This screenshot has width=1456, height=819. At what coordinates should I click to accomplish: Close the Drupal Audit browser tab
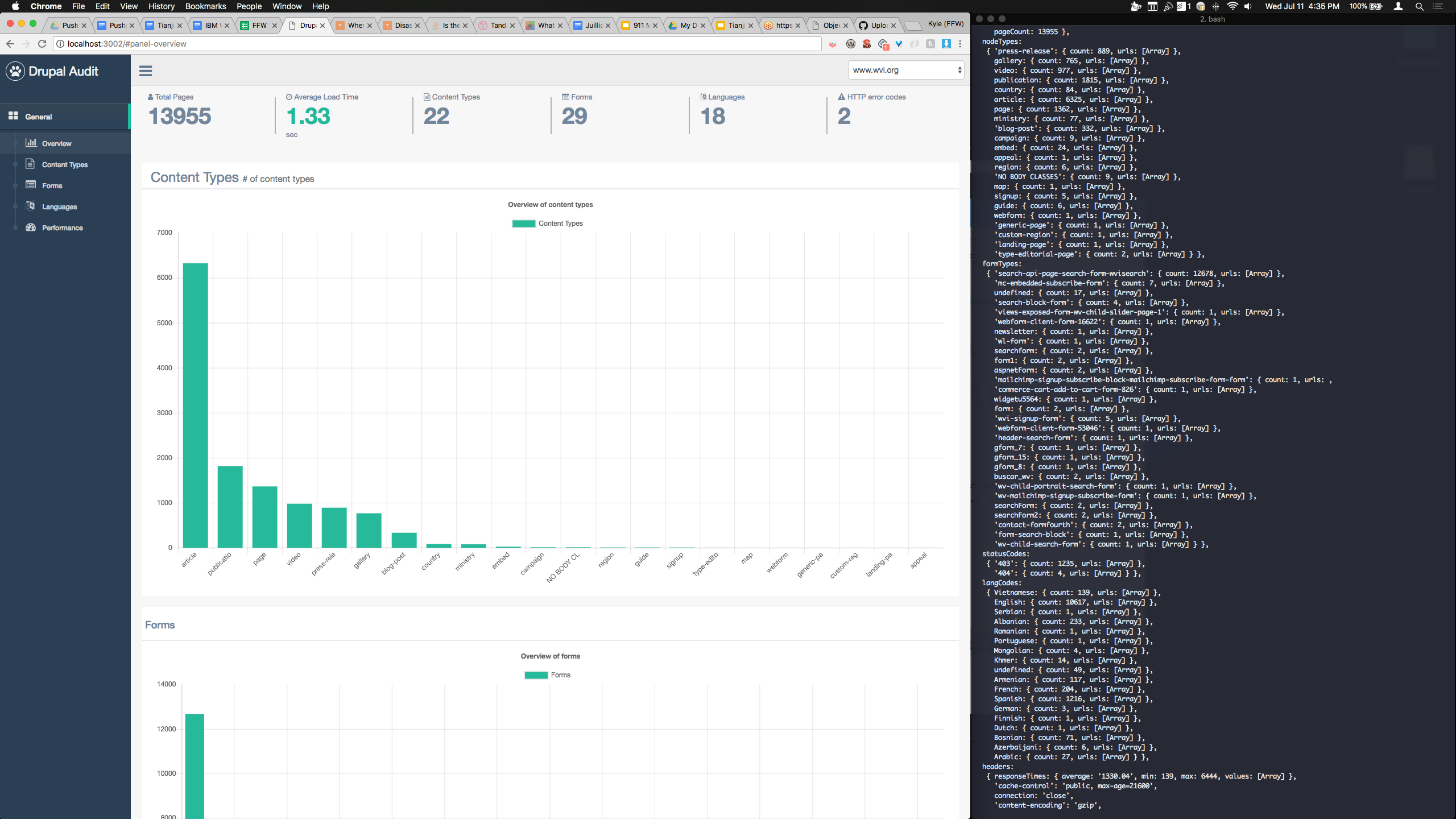tap(322, 26)
